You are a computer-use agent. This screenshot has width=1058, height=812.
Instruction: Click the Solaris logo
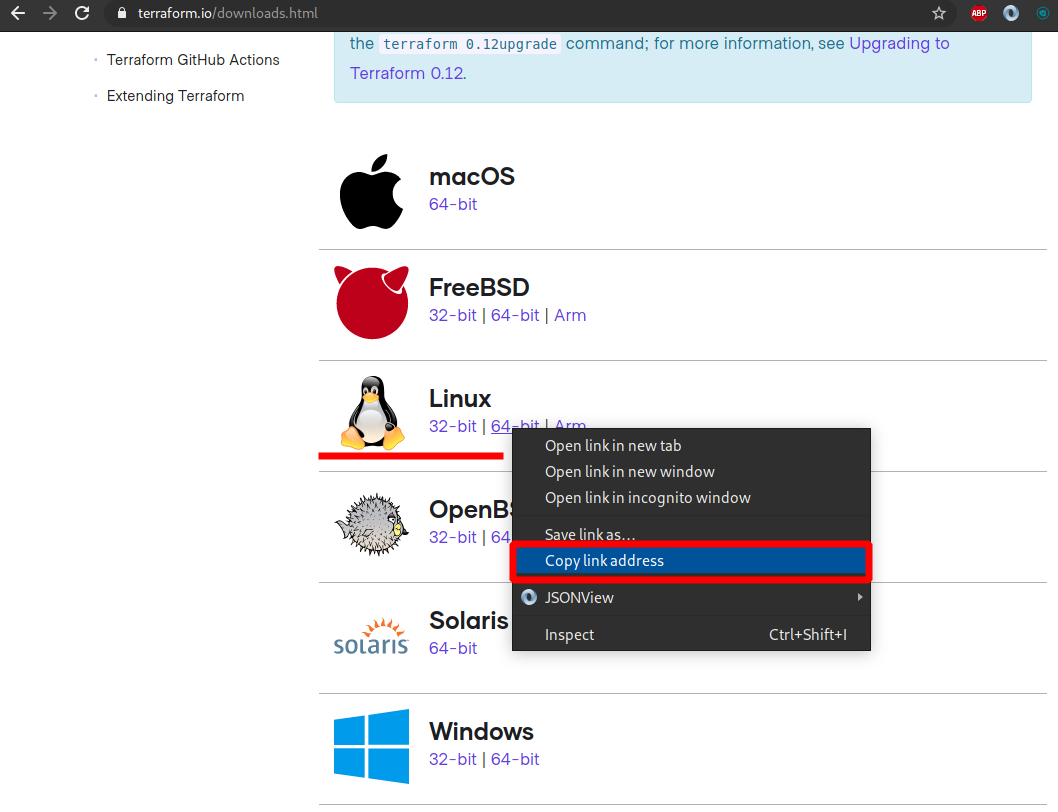(371, 636)
